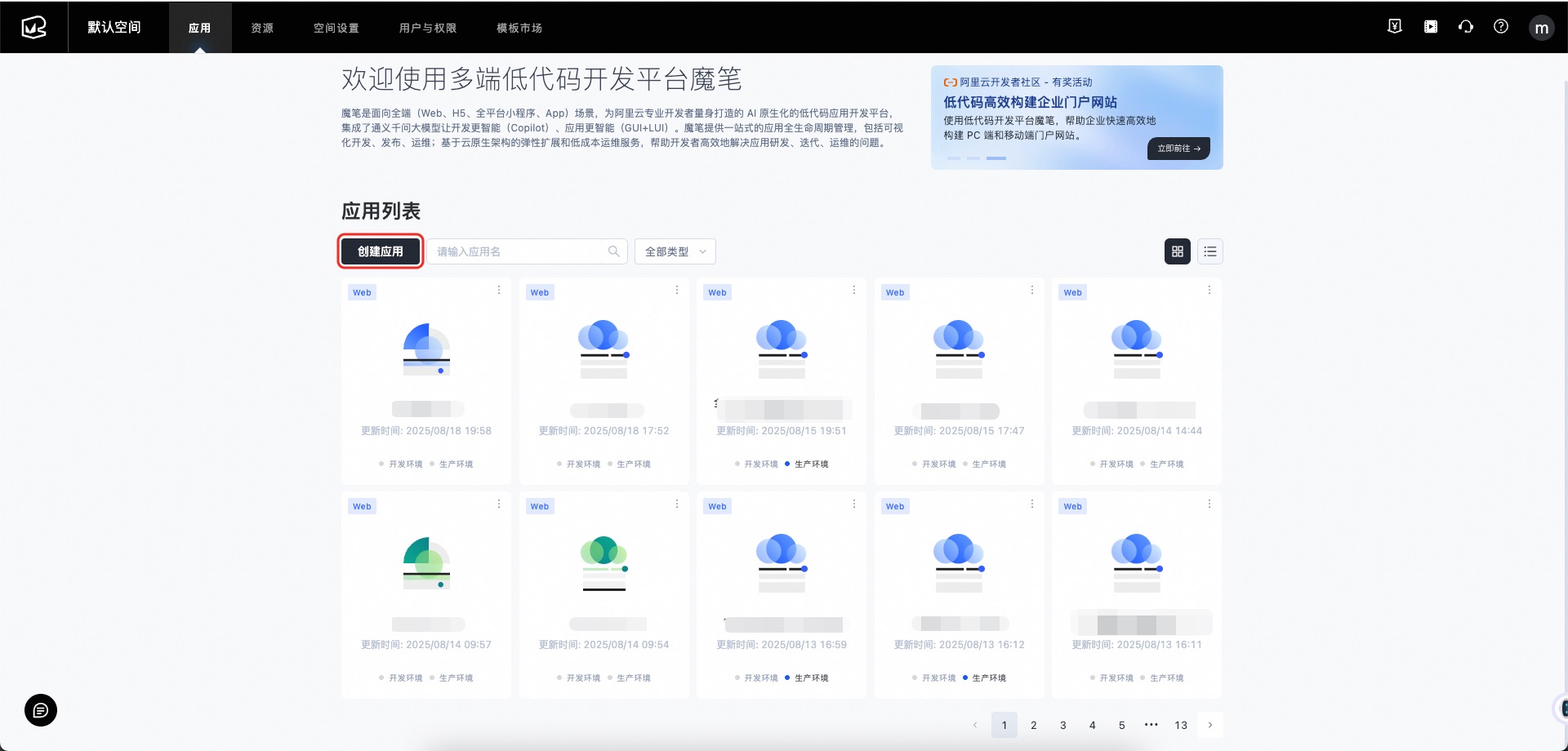
Task: Click the 创建应用 button
Action: pos(381,251)
